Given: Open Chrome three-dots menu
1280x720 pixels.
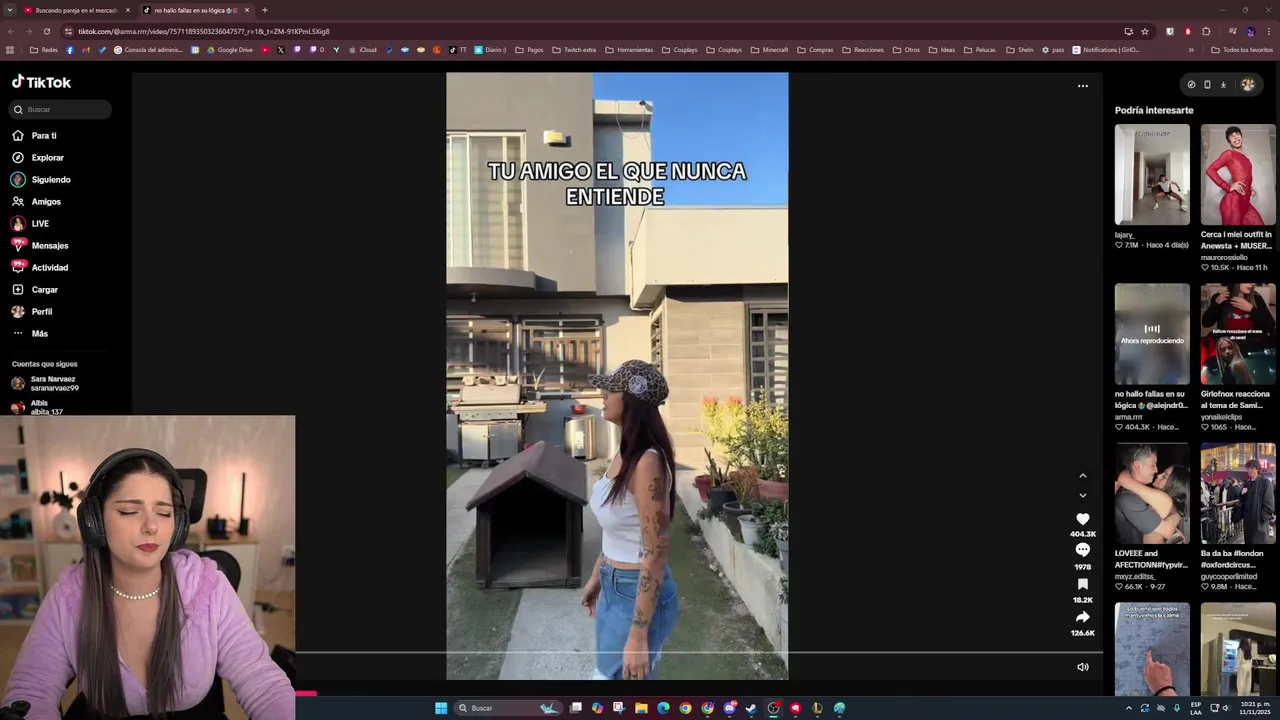Looking at the screenshot, I should (x=1268, y=31).
